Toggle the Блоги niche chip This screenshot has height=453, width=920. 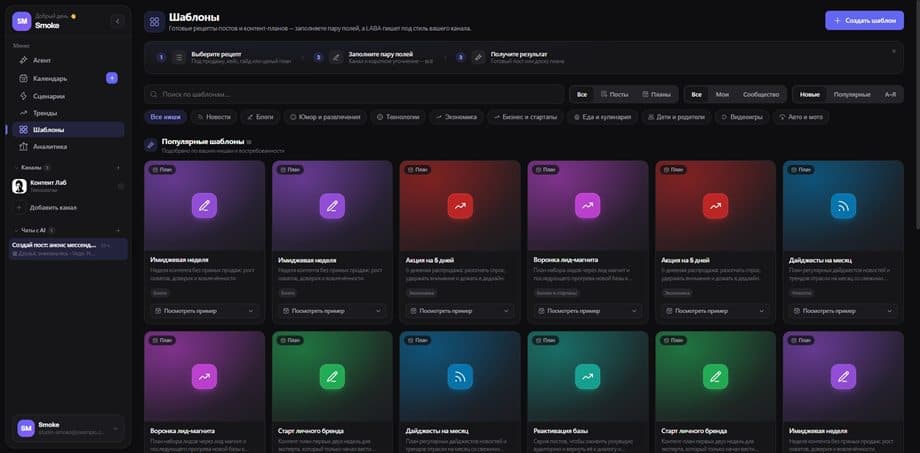point(261,117)
